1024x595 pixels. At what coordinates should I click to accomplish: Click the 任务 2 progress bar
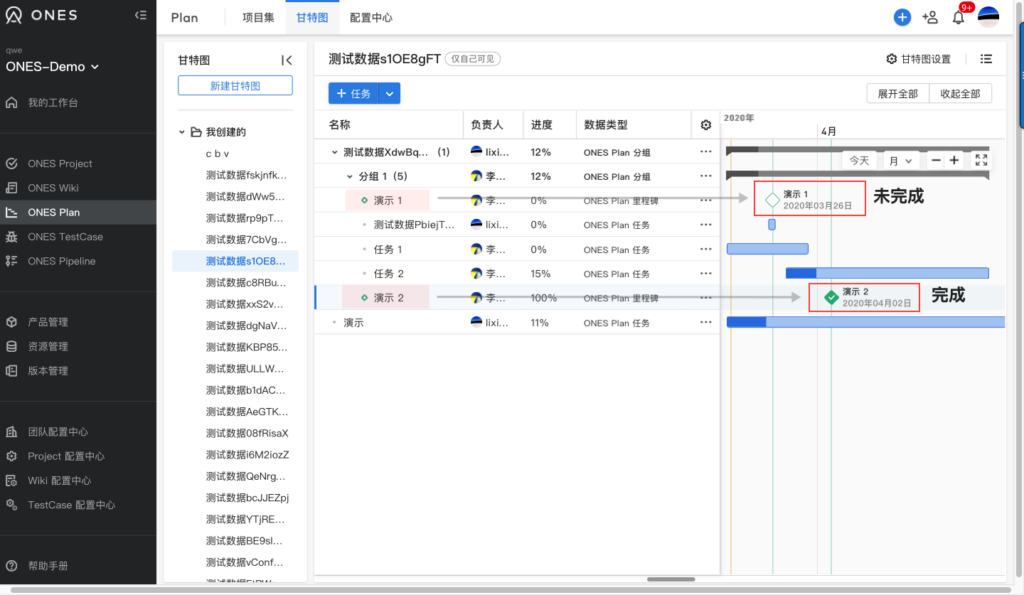click(887, 273)
